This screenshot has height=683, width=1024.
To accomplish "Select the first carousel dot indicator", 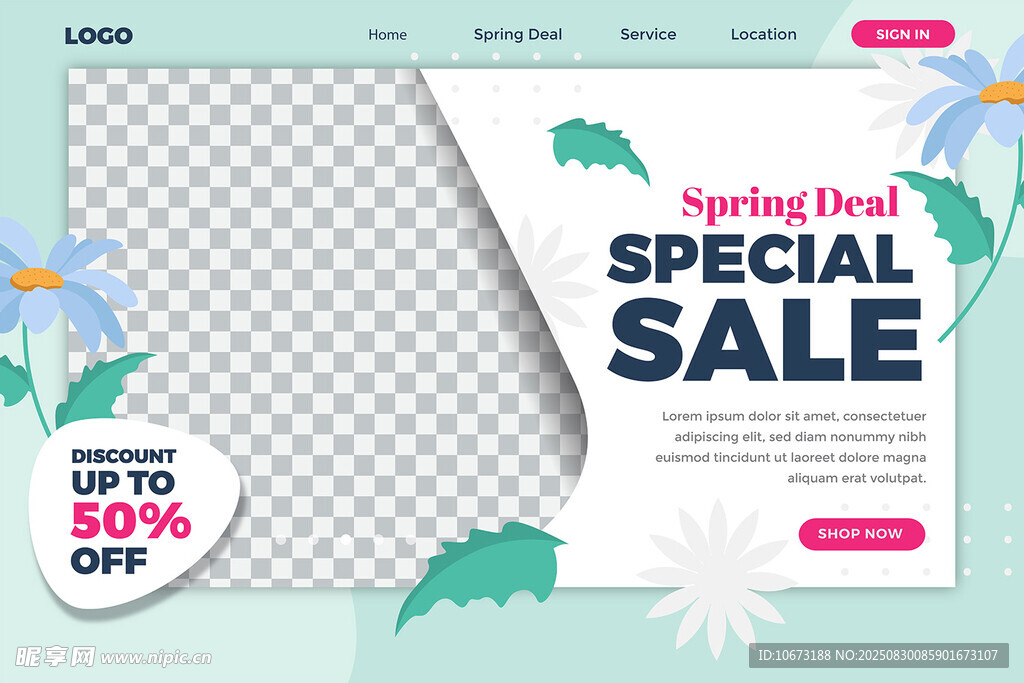I will coord(281,540).
